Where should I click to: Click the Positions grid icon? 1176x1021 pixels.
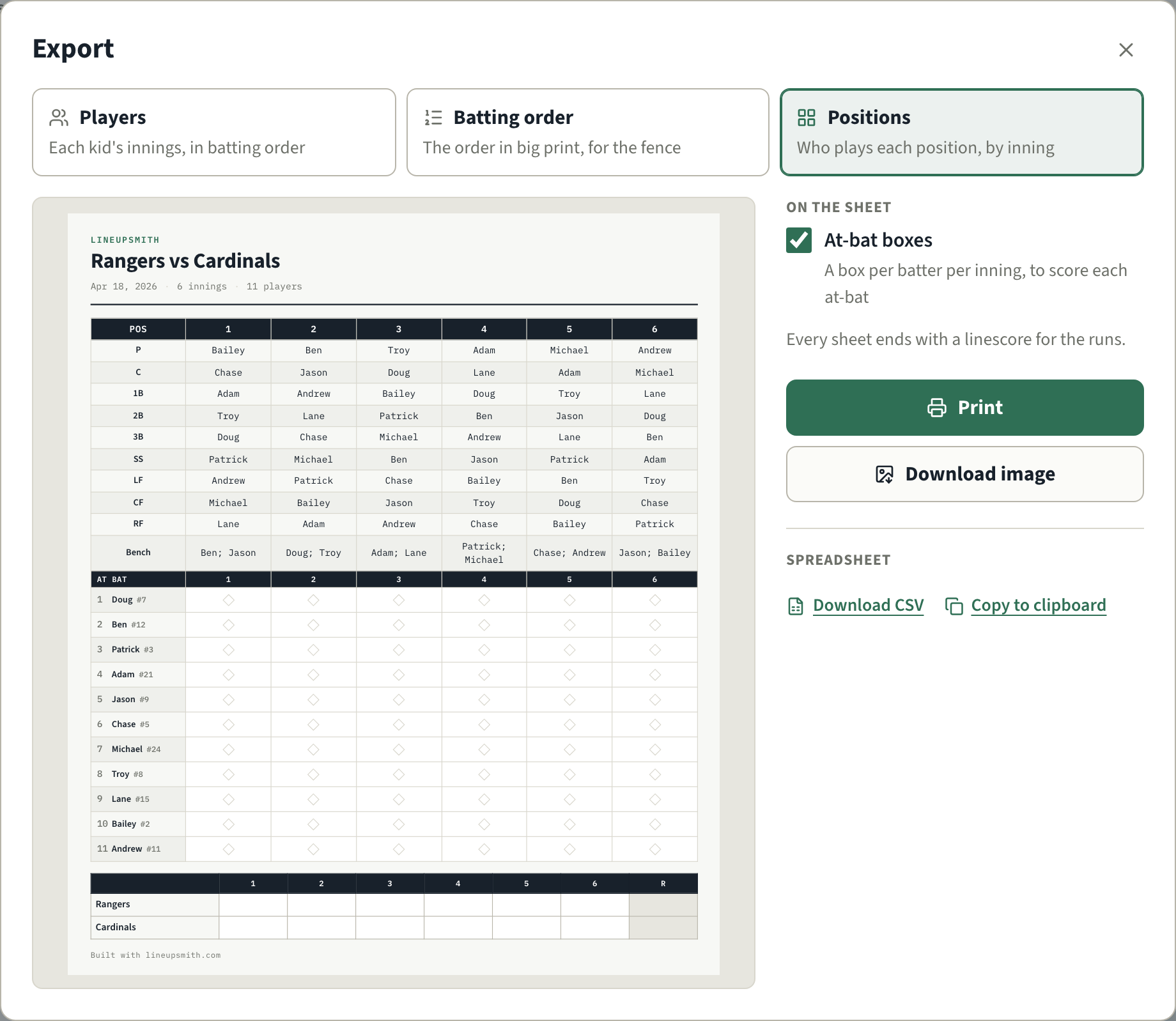807,118
